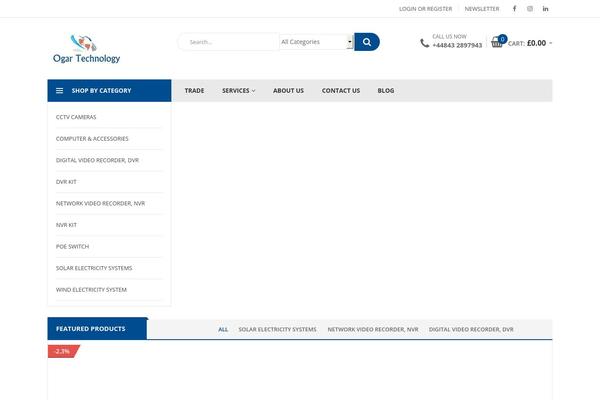
Task: Open the Facebook social icon
Action: pyautogui.click(x=514, y=9)
